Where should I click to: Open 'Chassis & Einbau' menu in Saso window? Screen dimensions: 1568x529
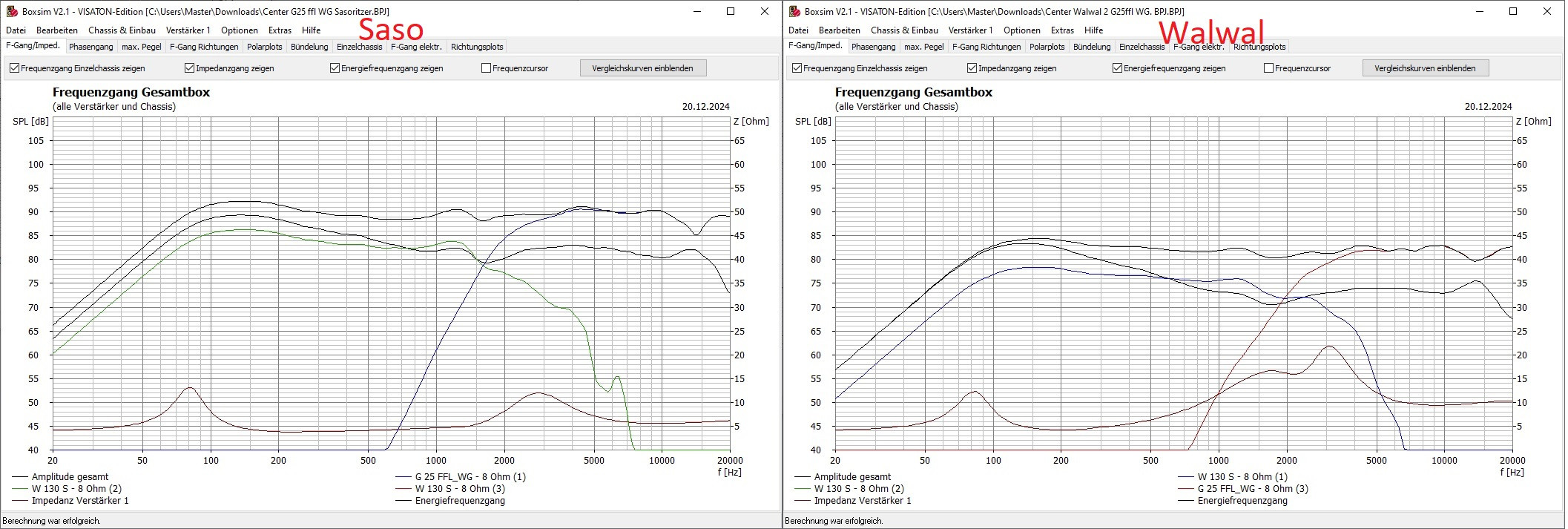pyautogui.click(x=122, y=30)
